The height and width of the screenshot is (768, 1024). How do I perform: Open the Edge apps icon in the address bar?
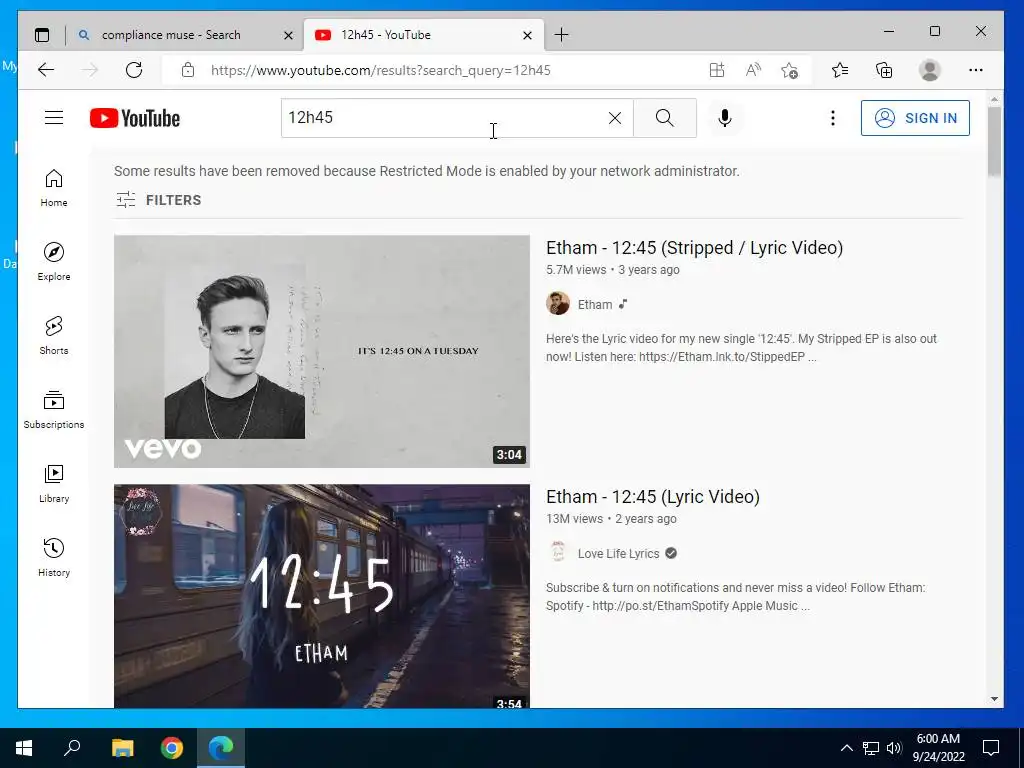(716, 70)
